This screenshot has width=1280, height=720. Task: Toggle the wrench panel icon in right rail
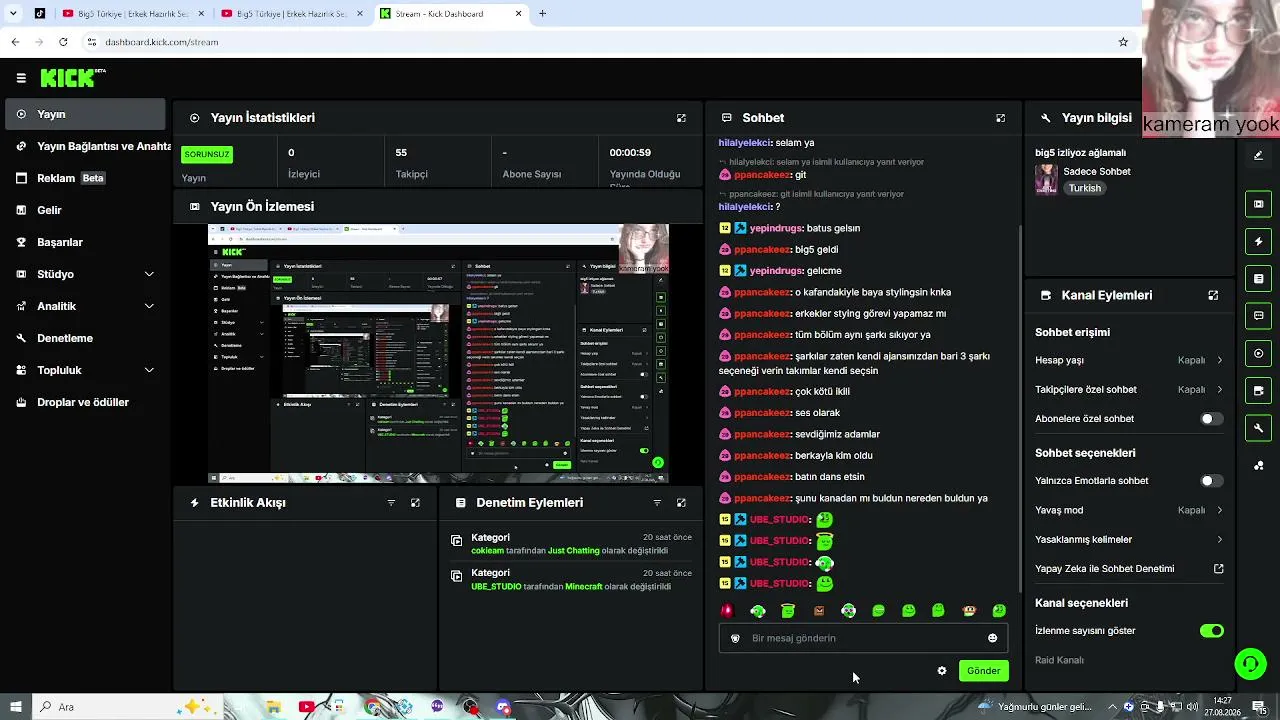tap(1258, 428)
